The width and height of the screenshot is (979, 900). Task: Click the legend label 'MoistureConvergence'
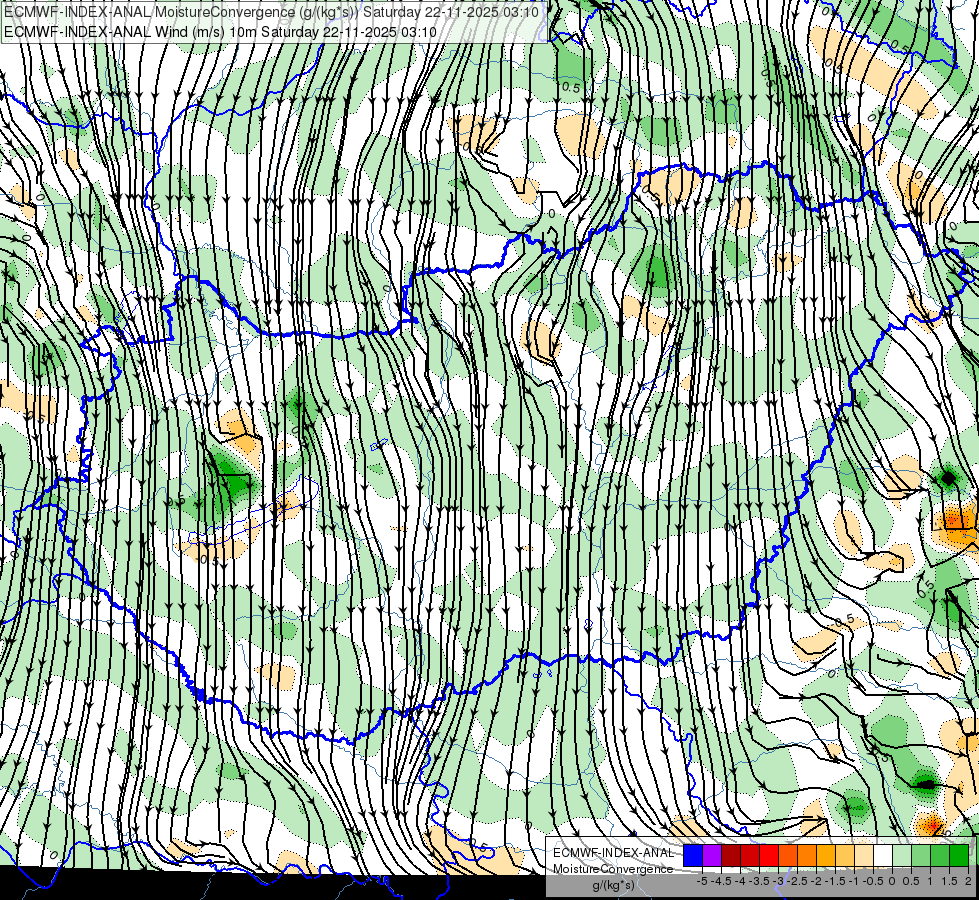tap(613, 869)
